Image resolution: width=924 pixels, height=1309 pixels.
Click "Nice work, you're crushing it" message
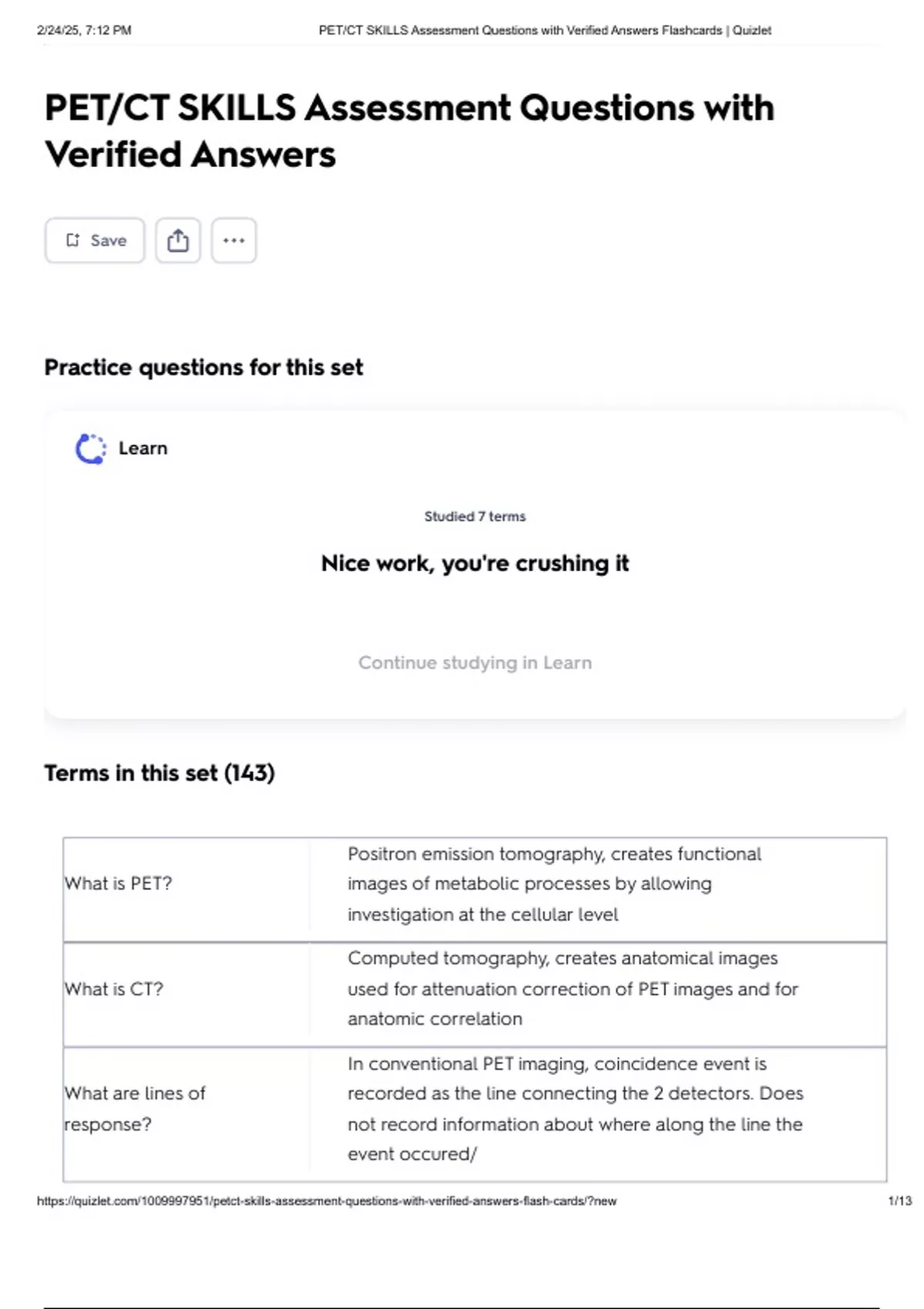pyautogui.click(x=474, y=564)
